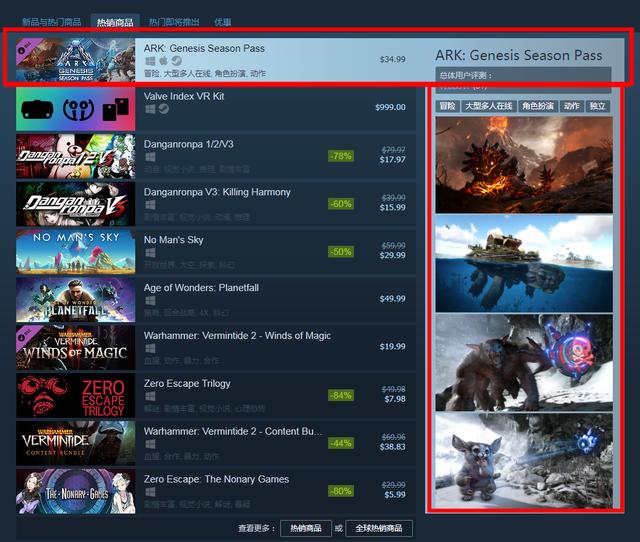Image resolution: width=640 pixels, height=542 pixels.
Task: Click the ARK: Genesis Season Pass preview heading
Action: [519, 55]
